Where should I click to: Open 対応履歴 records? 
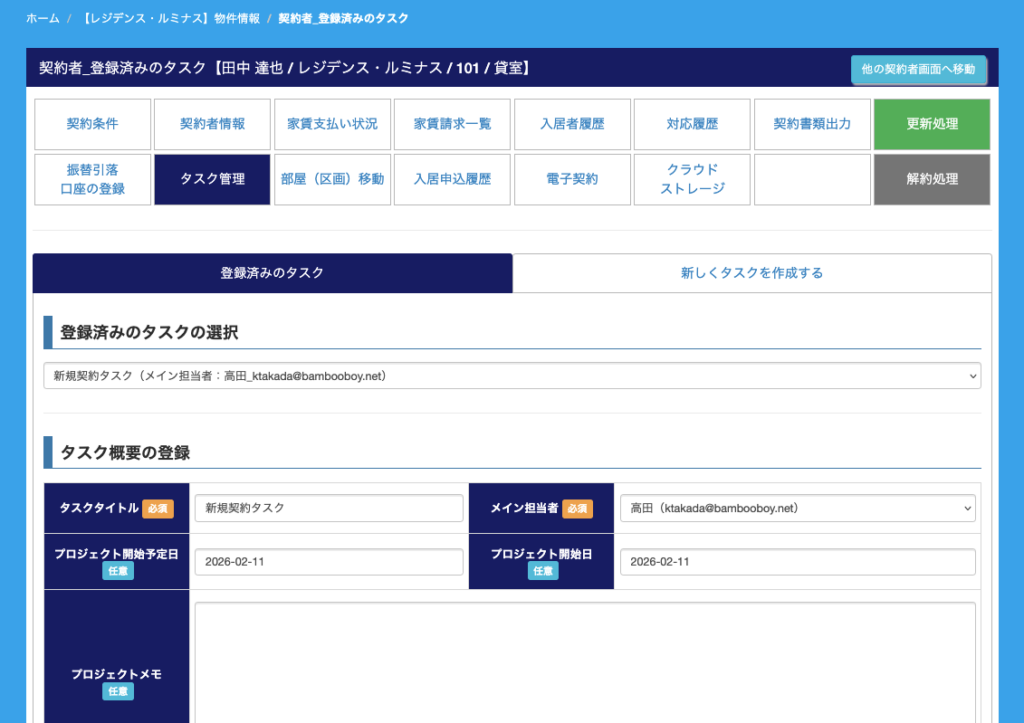(692, 124)
